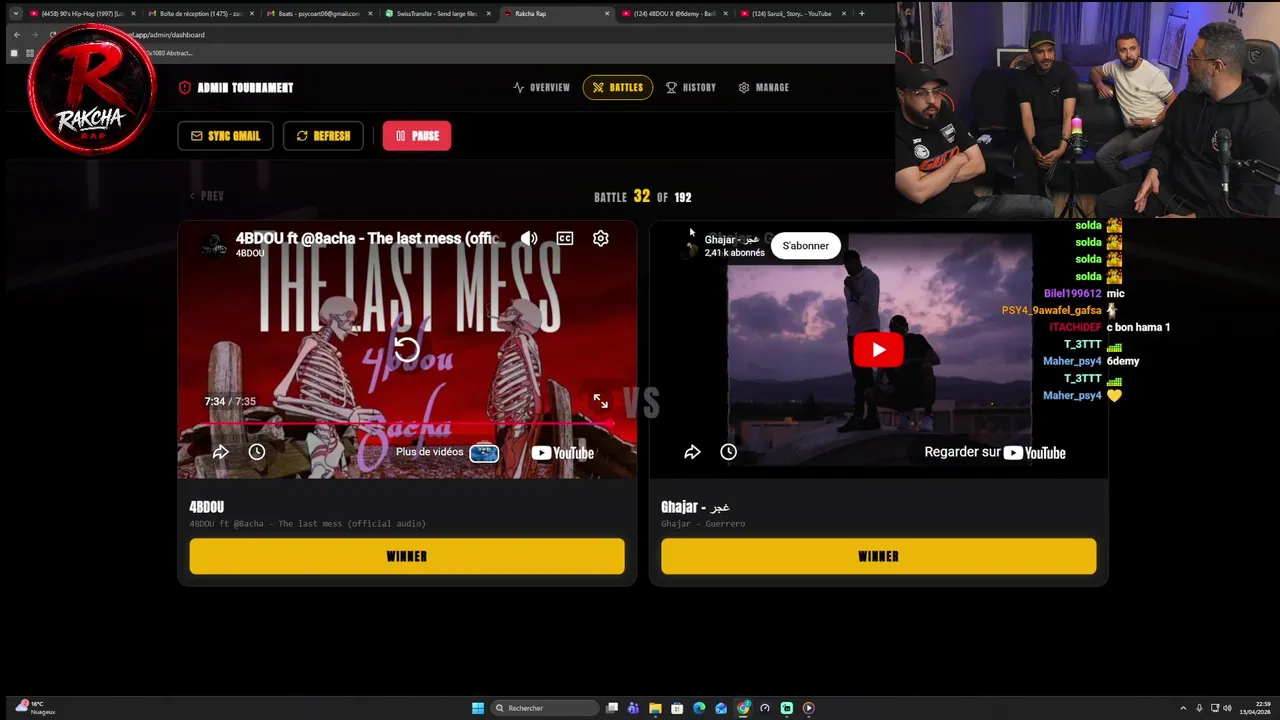
Task: Open Plus de vidéos on 4BDOU player
Action: (447, 452)
